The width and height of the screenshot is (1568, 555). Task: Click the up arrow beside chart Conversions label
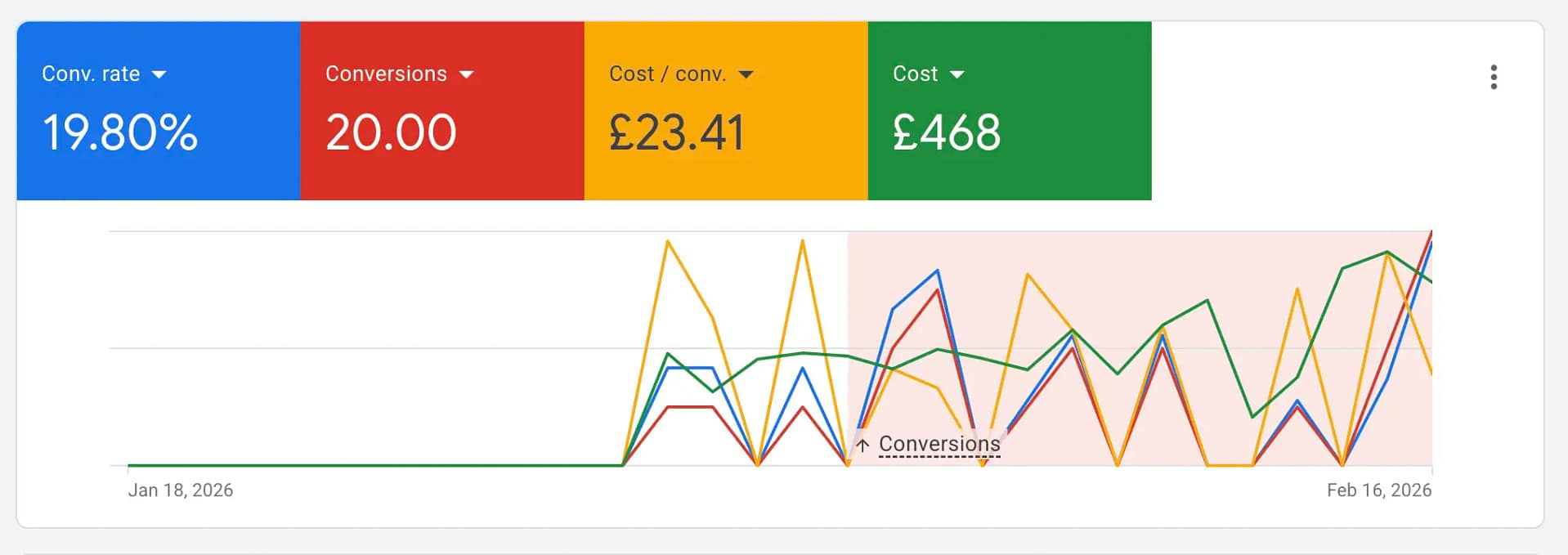click(862, 445)
